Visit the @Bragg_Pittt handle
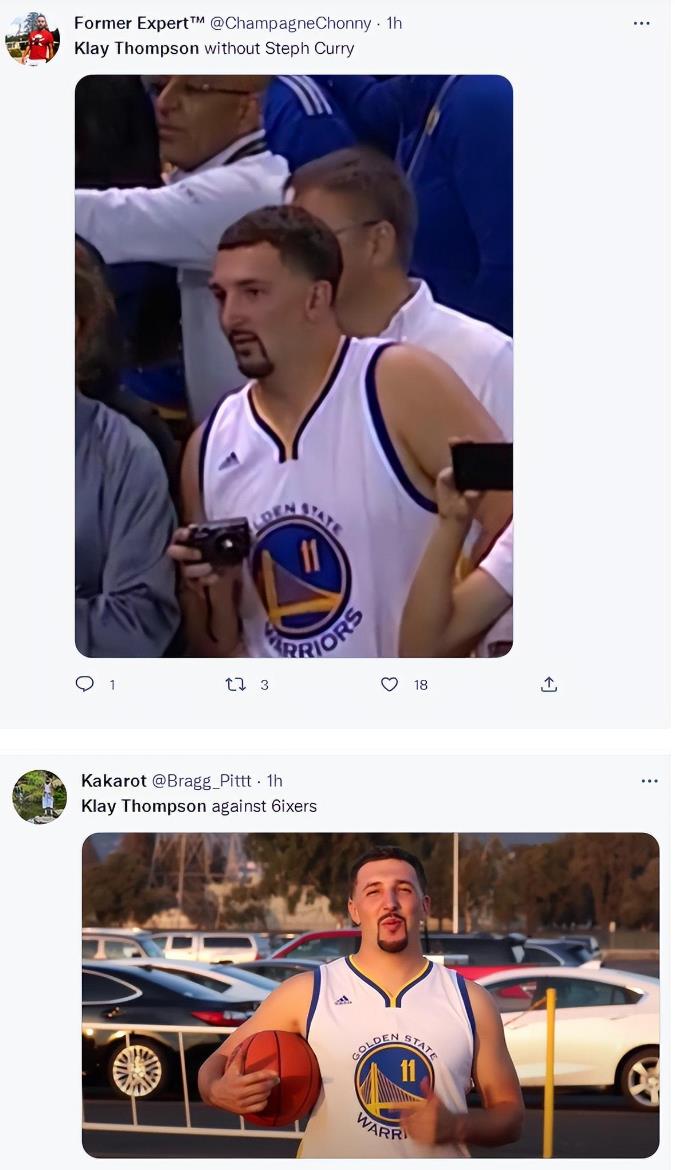The height and width of the screenshot is (1170, 675). tap(201, 781)
